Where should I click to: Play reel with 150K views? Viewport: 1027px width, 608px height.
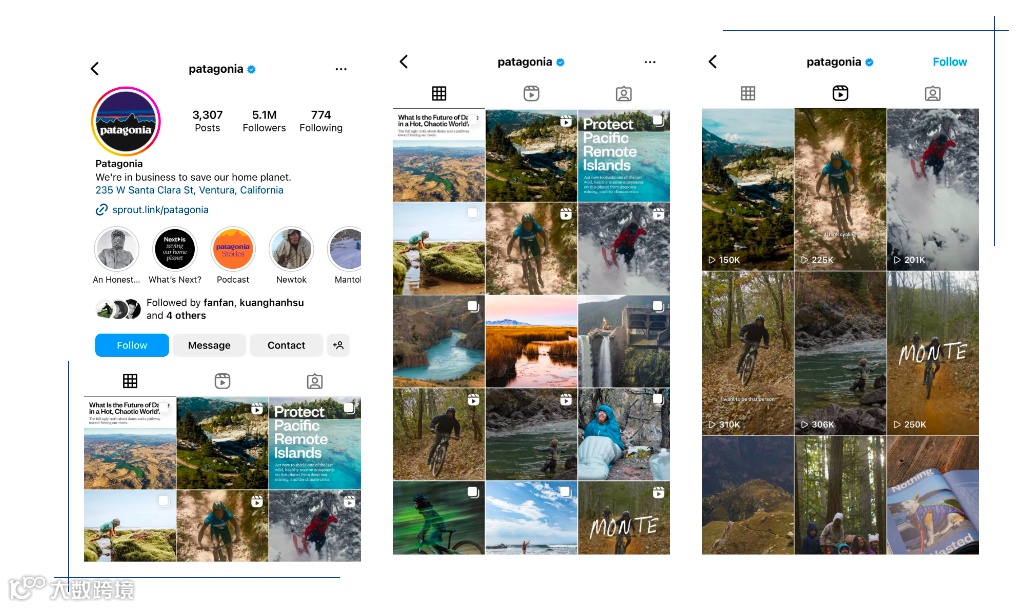click(x=748, y=189)
